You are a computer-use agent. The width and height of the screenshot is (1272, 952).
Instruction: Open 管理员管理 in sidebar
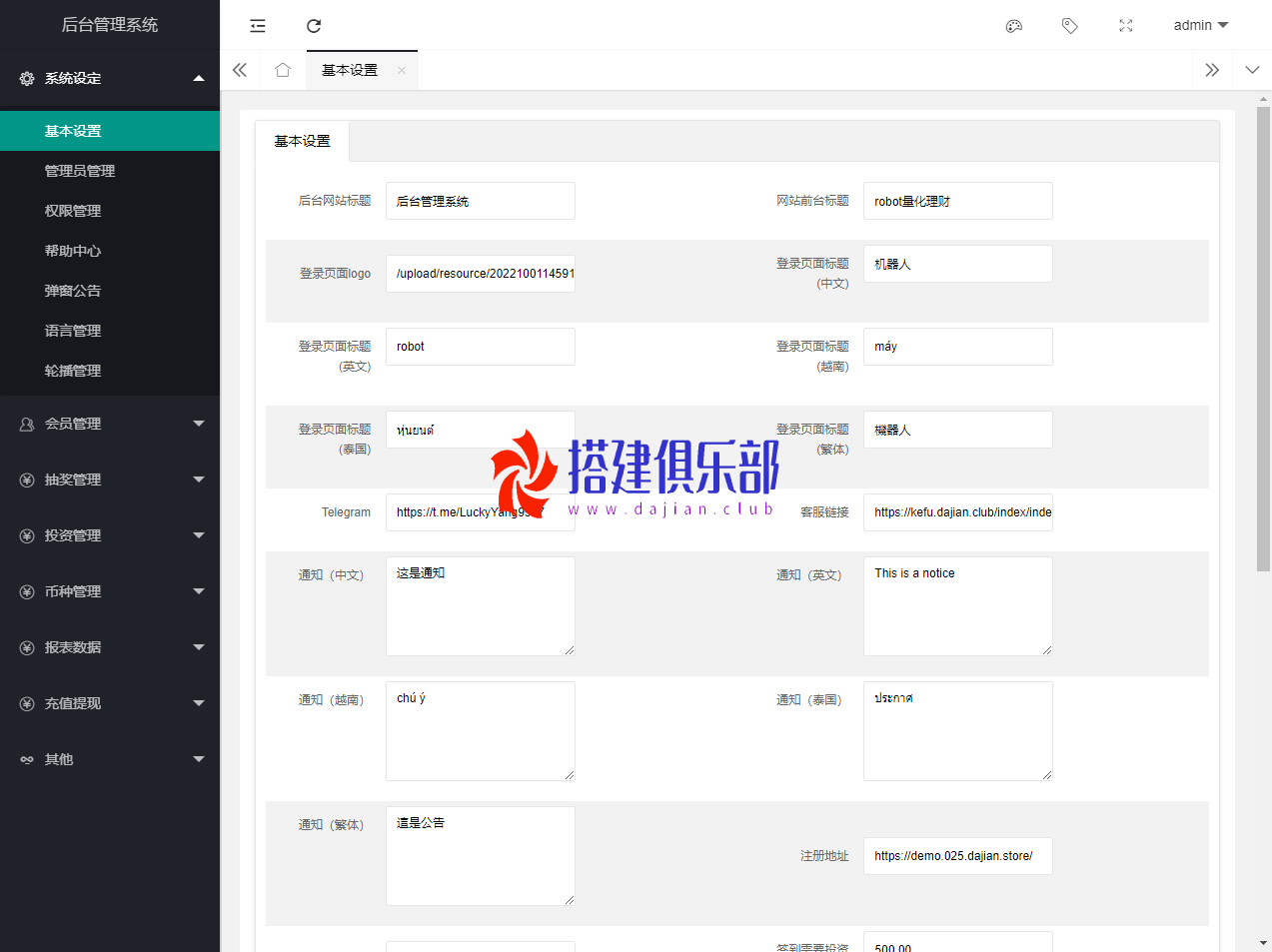(x=110, y=171)
